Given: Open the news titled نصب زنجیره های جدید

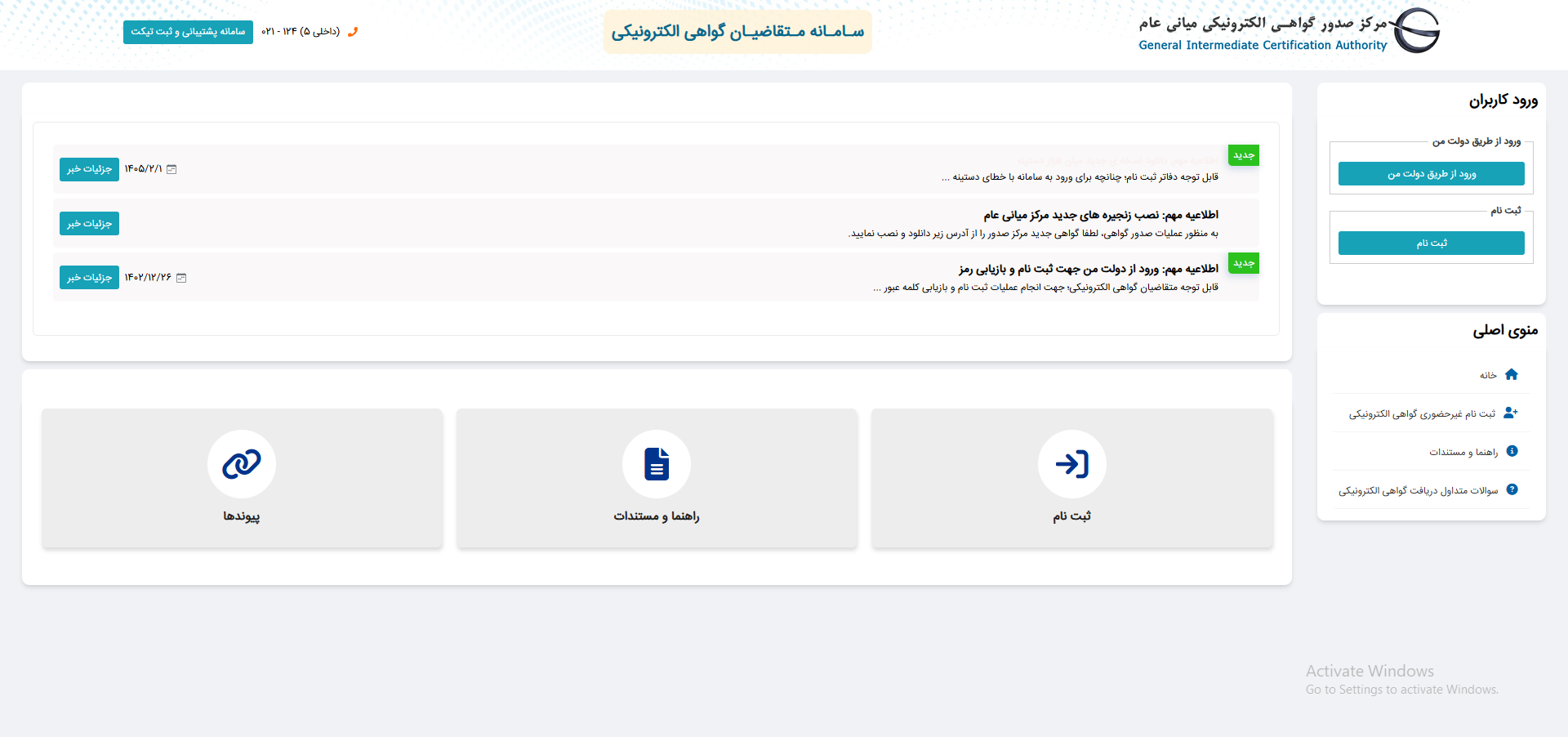Looking at the screenshot, I should pos(1101,215).
